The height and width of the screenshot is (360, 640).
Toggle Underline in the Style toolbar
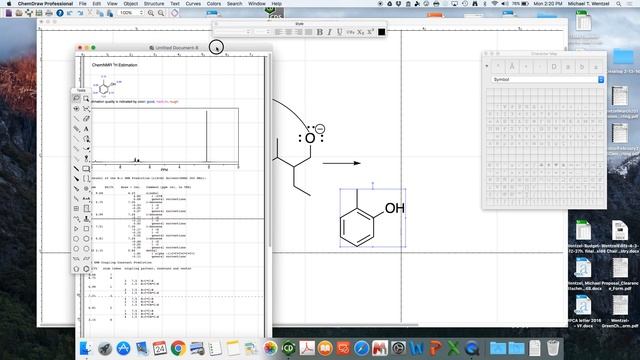(339, 32)
